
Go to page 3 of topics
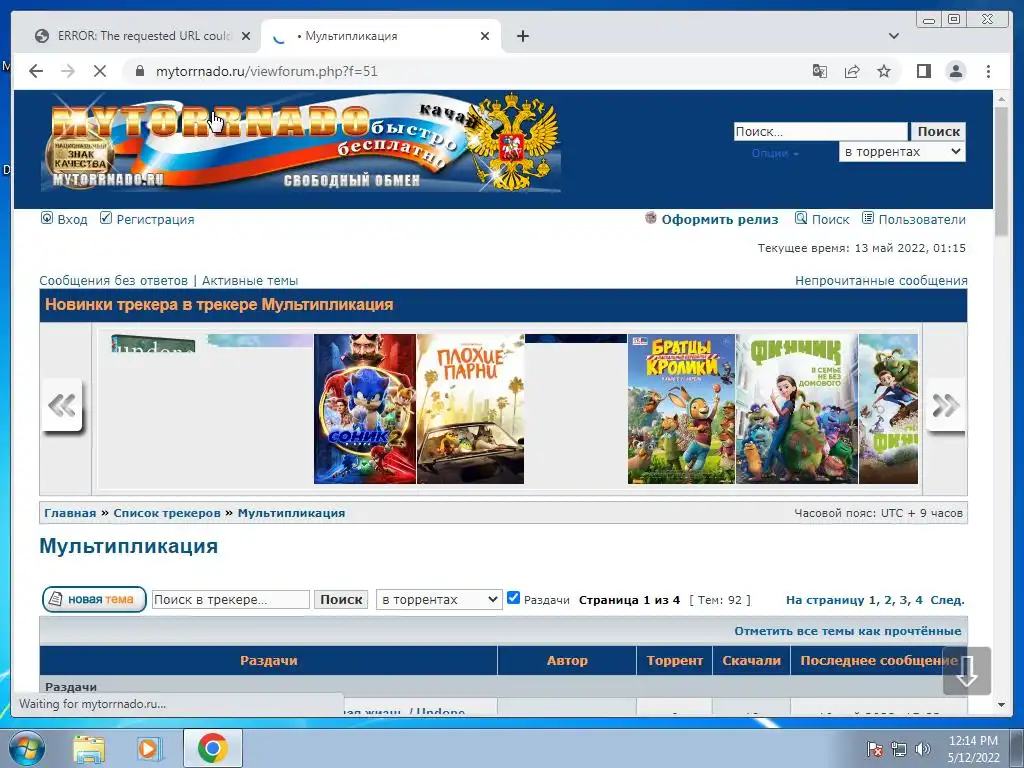[x=904, y=600]
